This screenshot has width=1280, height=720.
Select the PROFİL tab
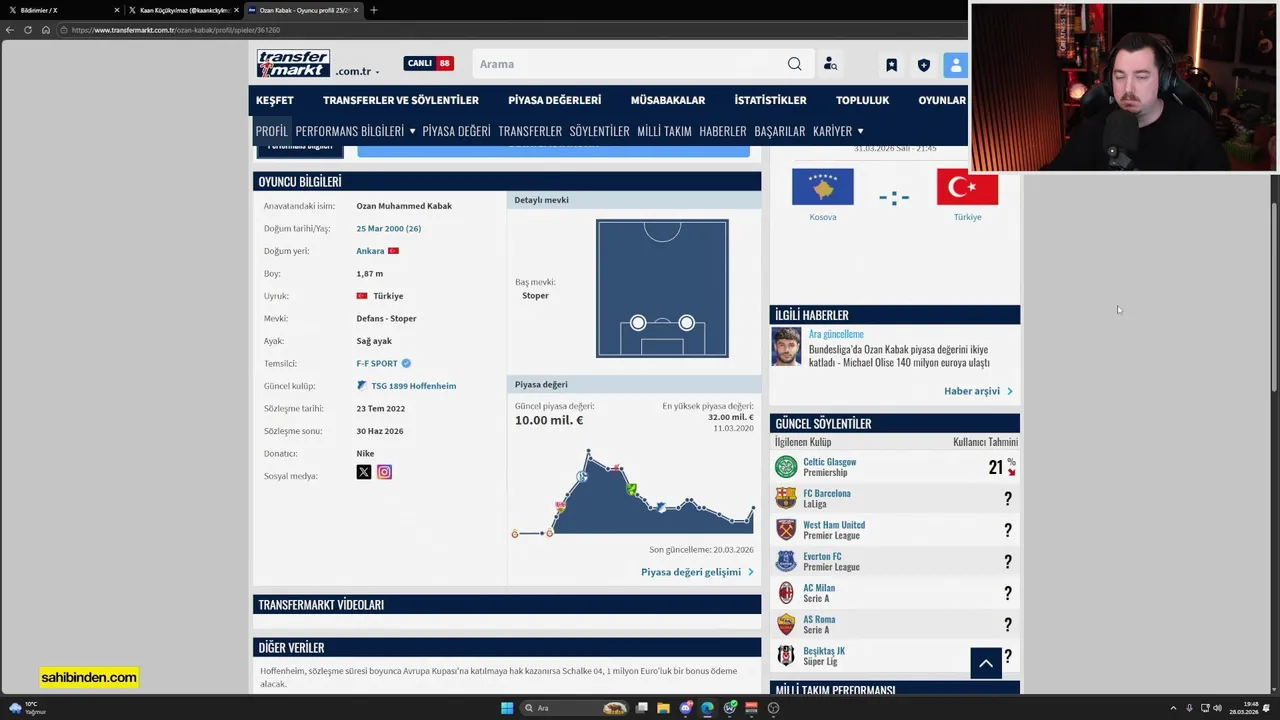[271, 131]
